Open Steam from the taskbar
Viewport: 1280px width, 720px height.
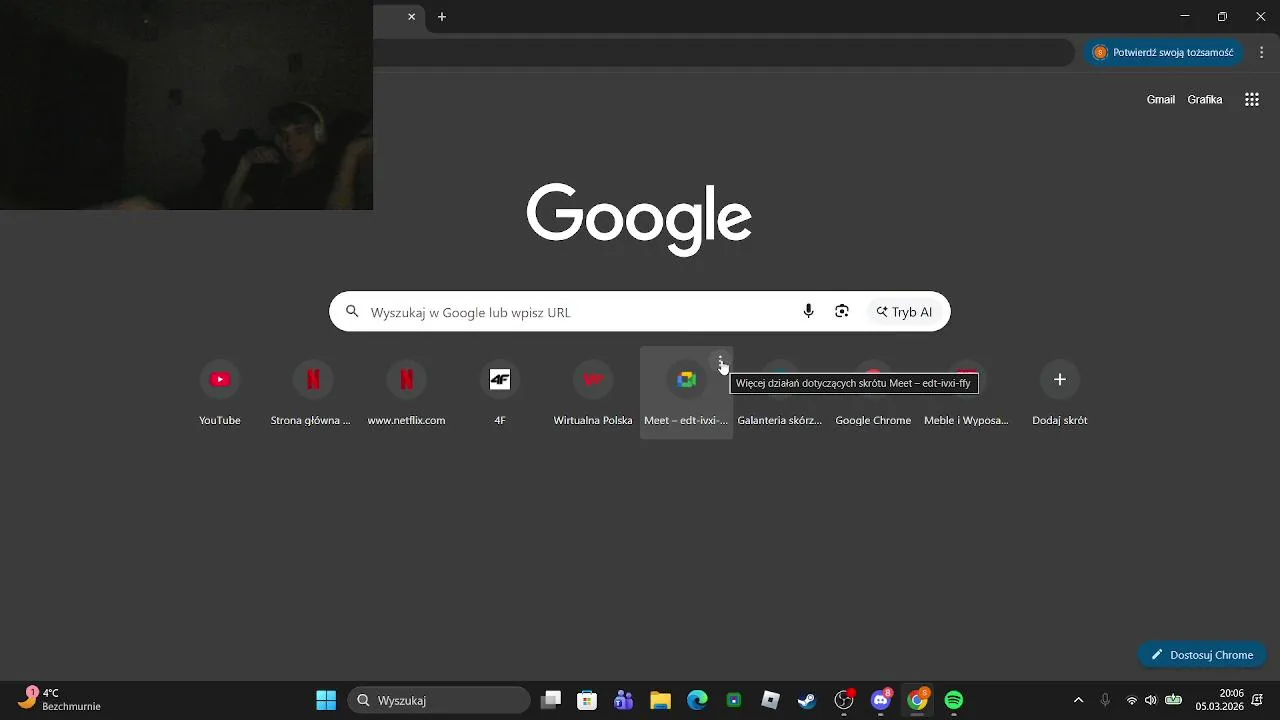pos(807,700)
